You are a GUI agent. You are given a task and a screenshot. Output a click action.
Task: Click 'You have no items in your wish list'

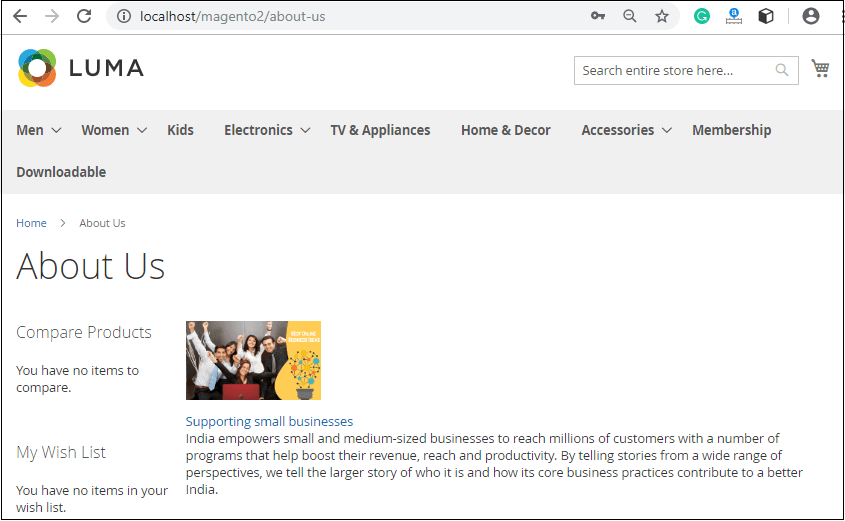point(92,499)
